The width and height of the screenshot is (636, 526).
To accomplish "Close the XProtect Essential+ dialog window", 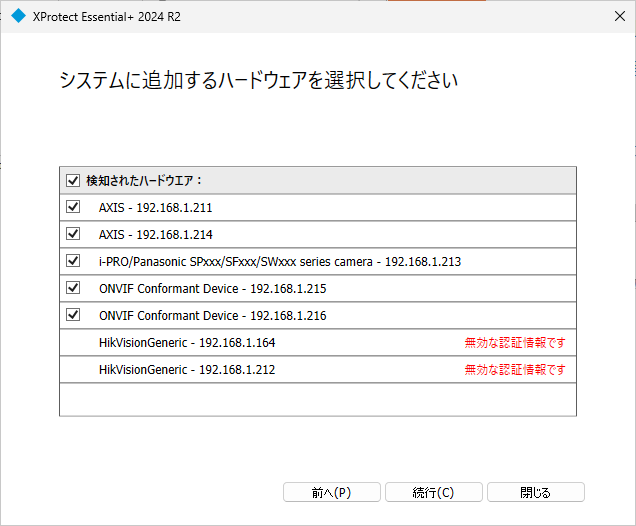I will (x=619, y=16).
